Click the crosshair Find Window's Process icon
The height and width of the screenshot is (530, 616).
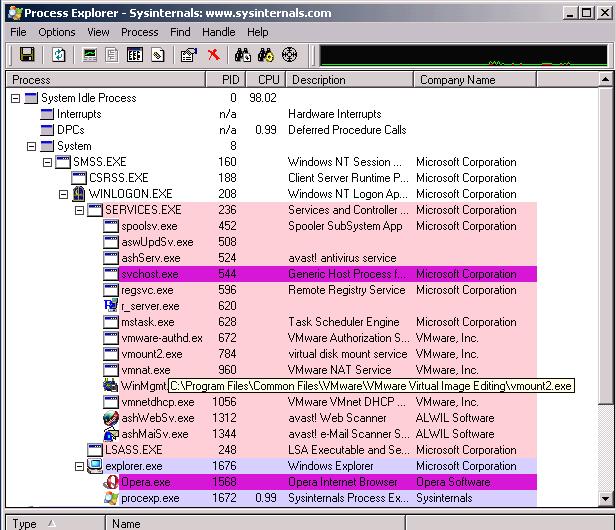290,55
